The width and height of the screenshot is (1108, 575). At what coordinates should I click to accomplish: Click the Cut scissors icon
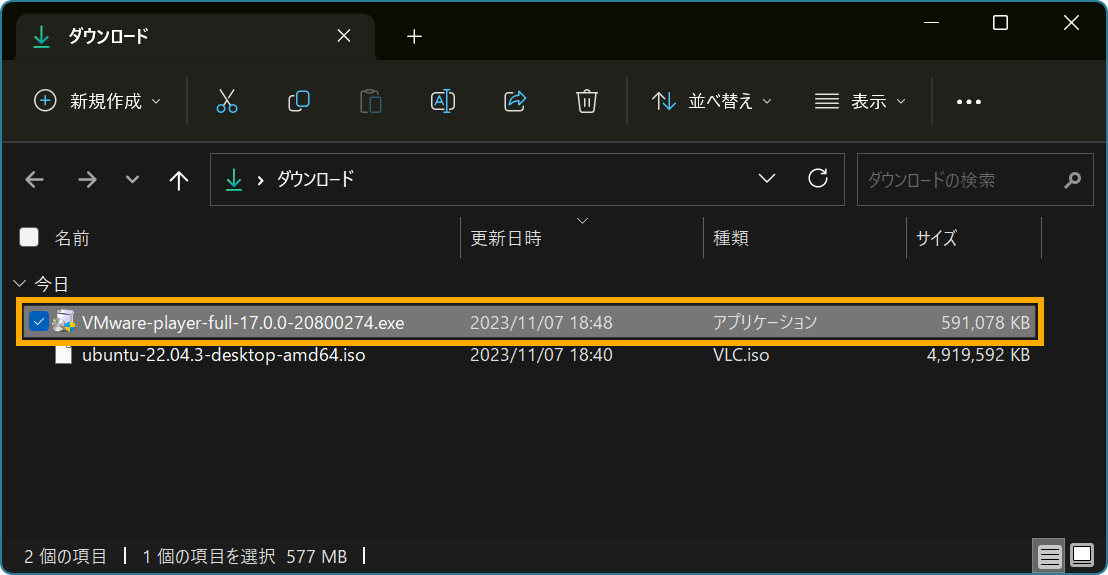(227, 101)
